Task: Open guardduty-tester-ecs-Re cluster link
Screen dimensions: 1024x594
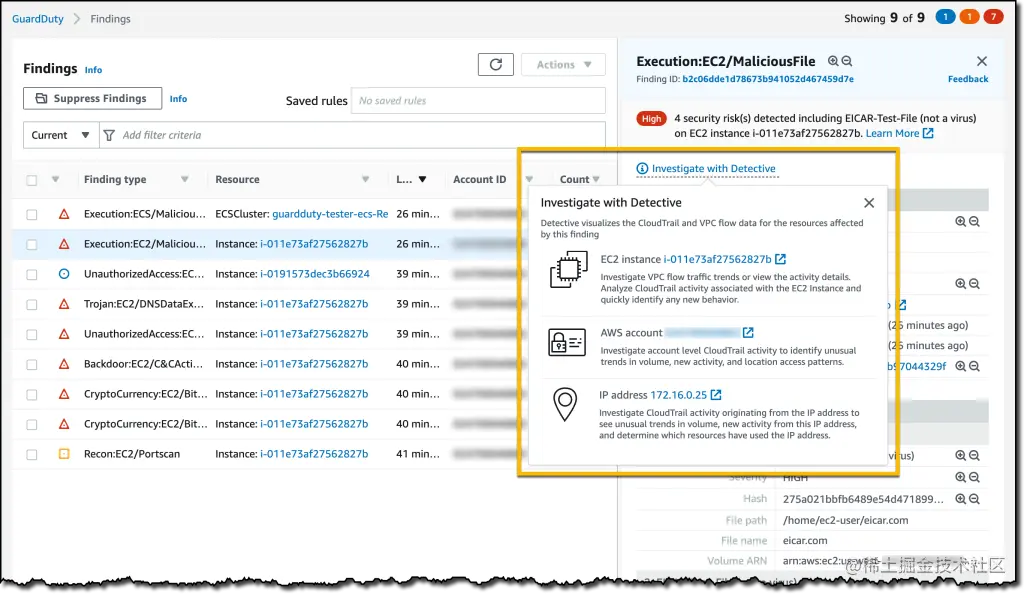Action: point(330,214)
